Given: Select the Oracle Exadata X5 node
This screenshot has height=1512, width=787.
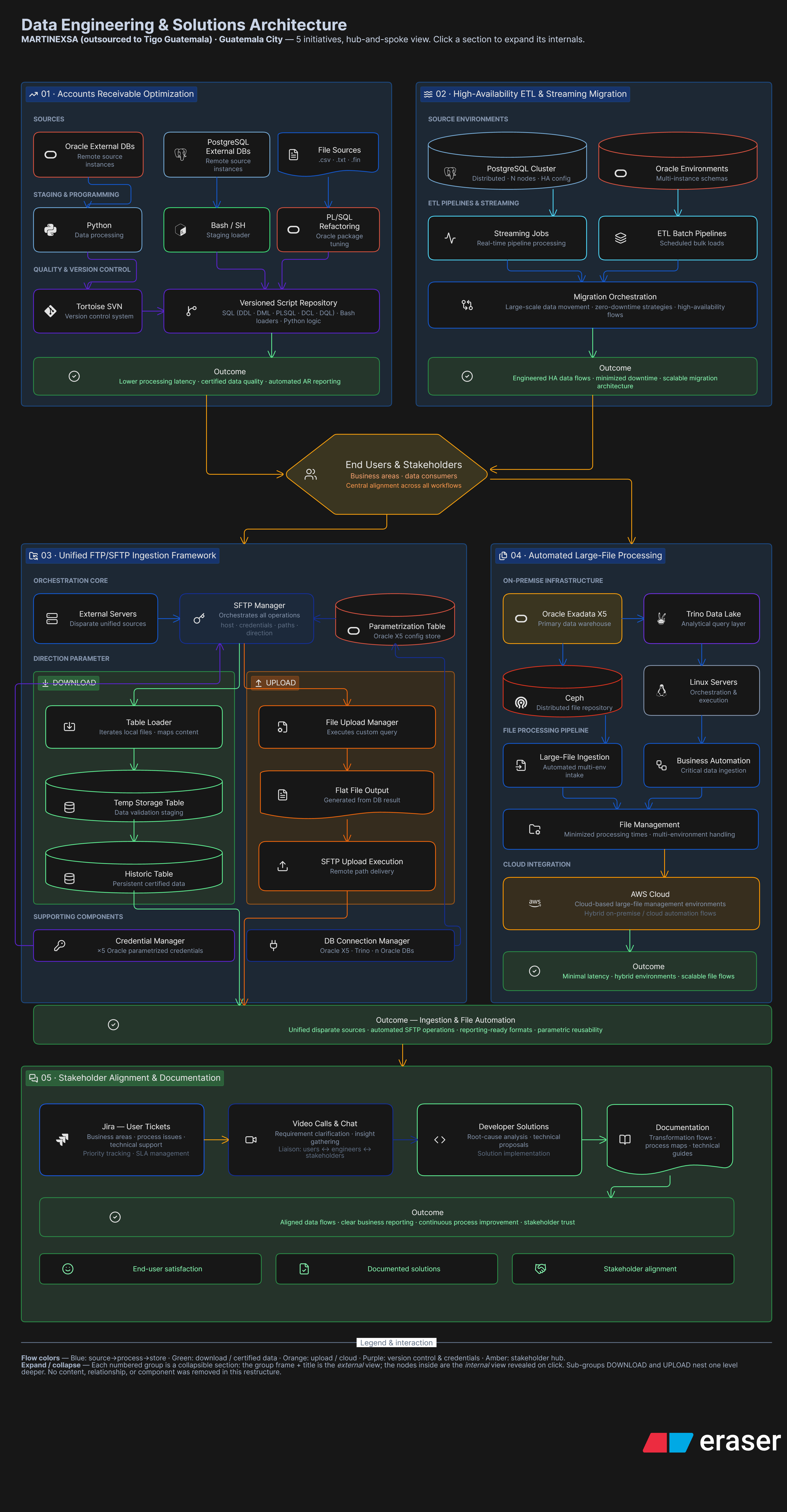Looking at the screenshot, I should (563, 619).
